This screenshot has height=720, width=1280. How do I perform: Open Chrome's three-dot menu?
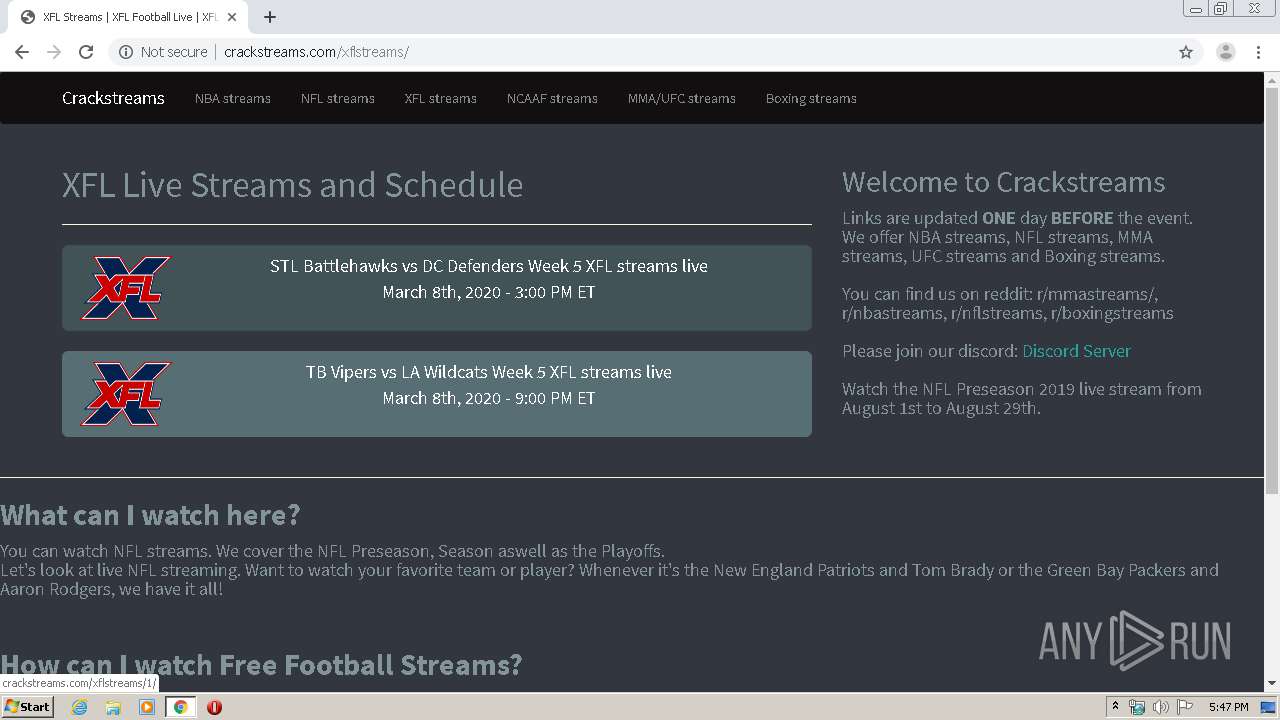click(1259, 52)
